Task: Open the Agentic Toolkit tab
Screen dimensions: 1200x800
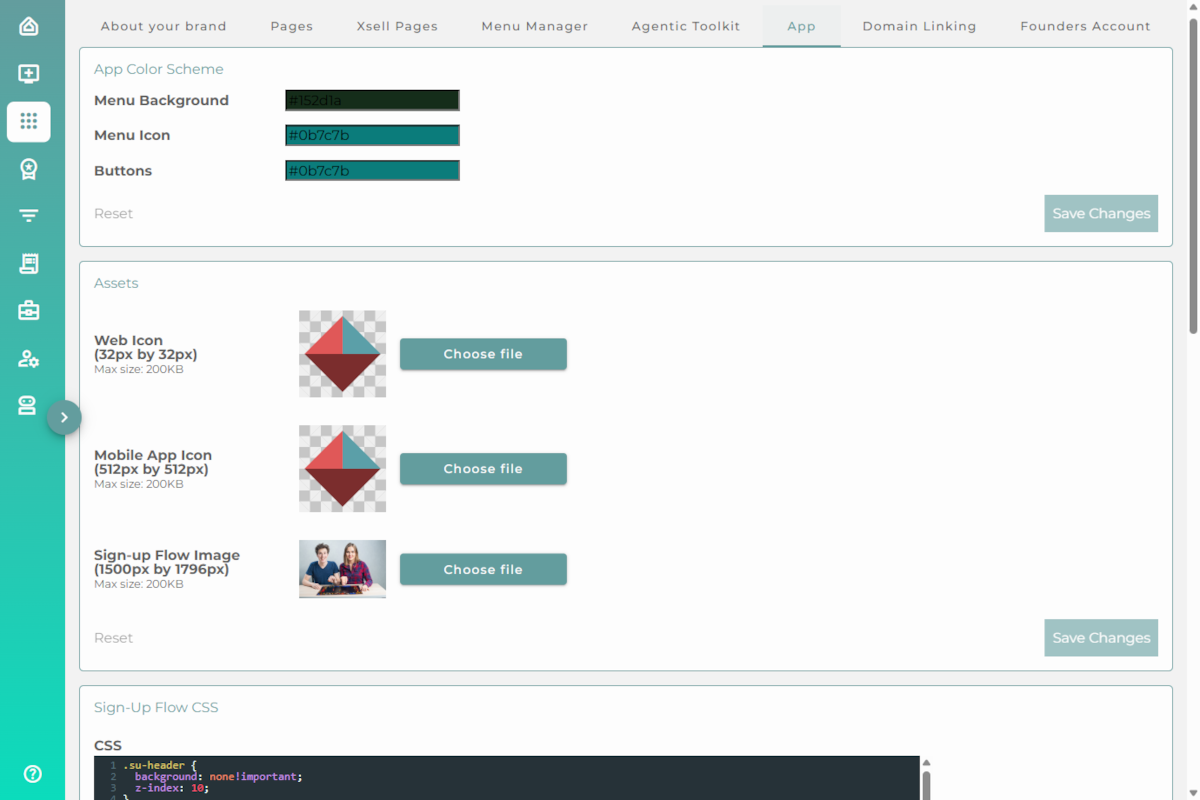Action: 686,26
